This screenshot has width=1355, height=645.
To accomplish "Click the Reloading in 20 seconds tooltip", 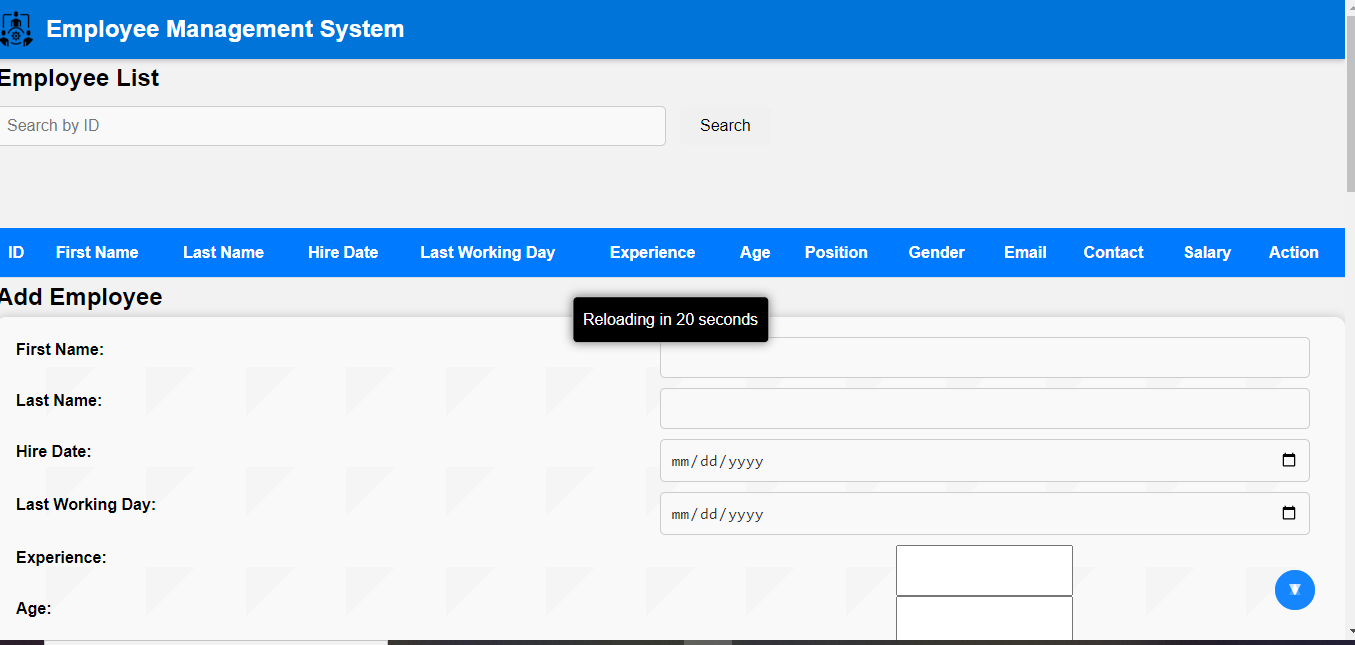I will [670, 320].
